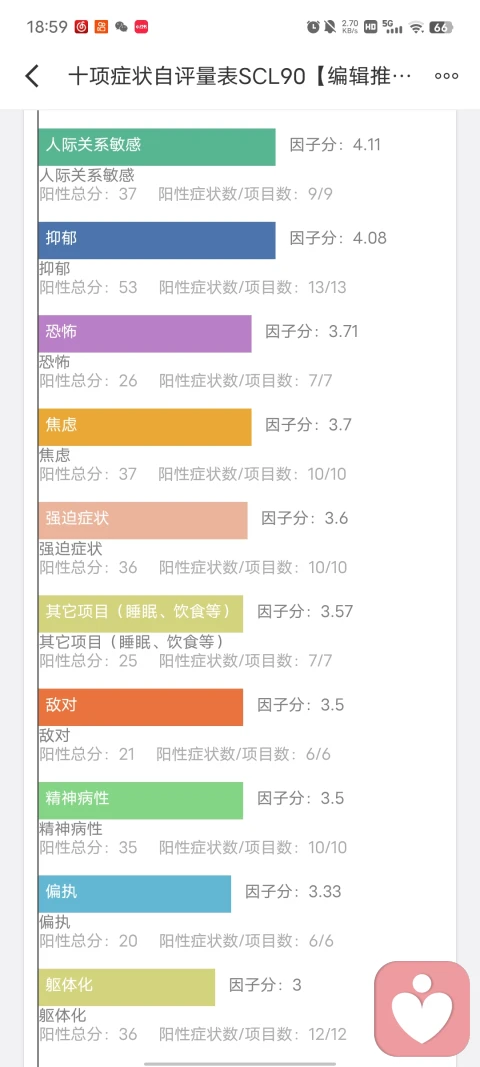
Task: Select the red-orange 敌对 bar
Action: pos(140,706)
